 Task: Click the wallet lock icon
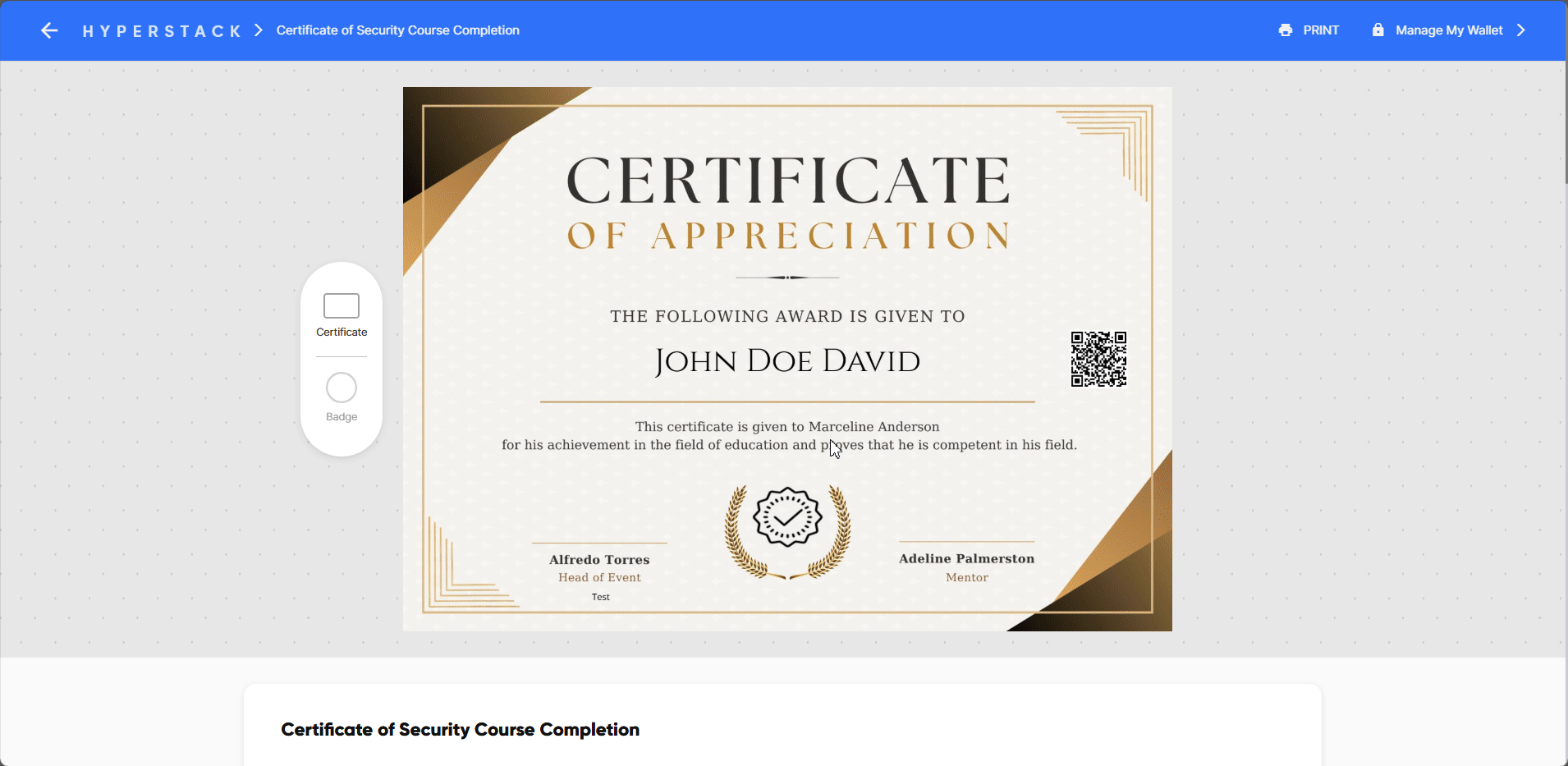[1378, 30]
